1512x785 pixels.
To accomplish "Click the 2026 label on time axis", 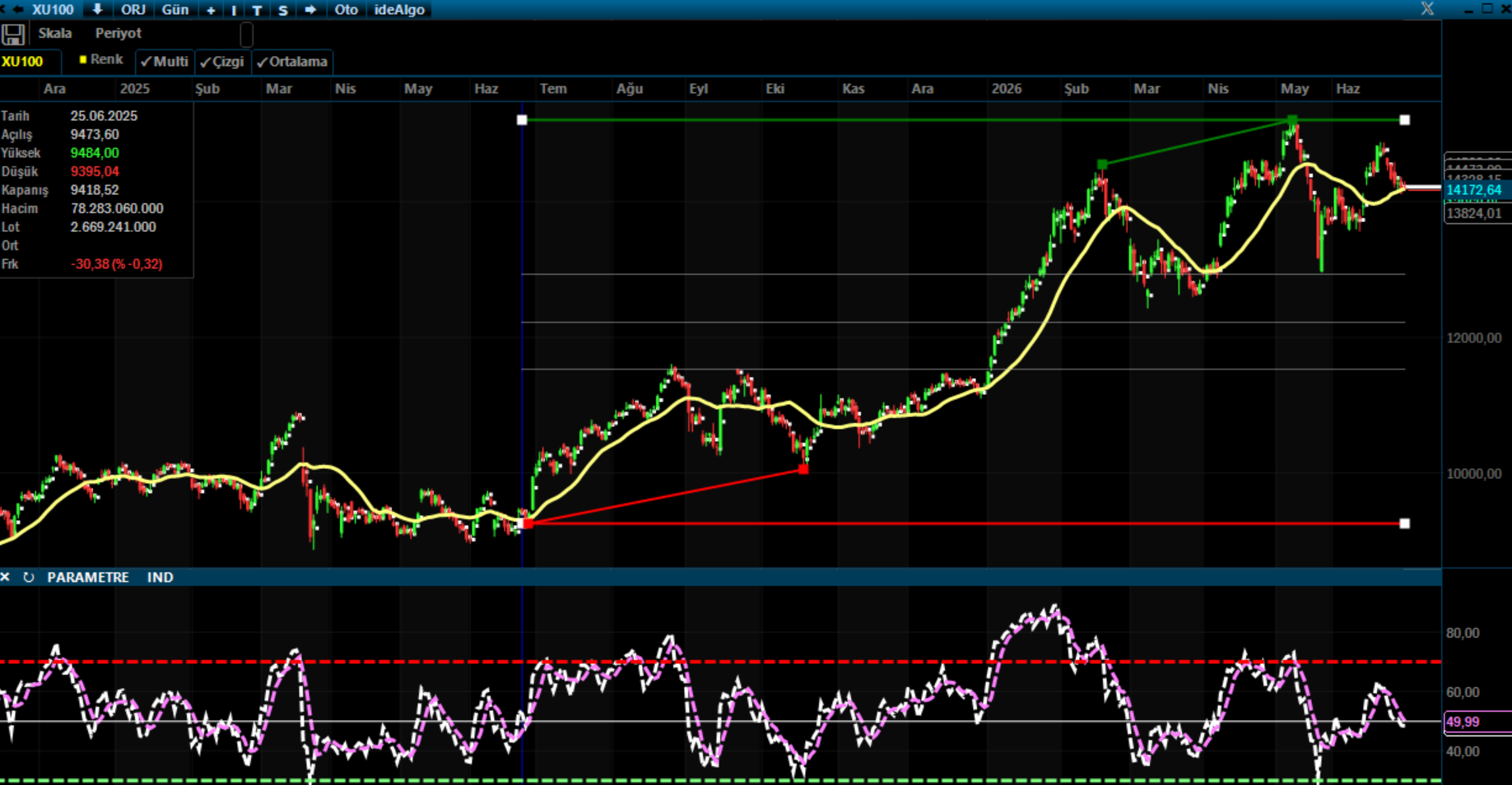I will [x=1007, y=89].
